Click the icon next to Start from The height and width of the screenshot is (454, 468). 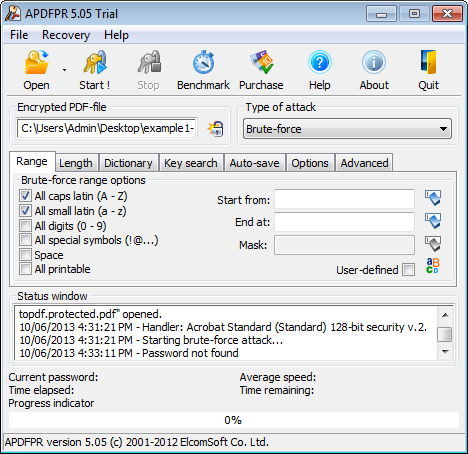point(433,198)
